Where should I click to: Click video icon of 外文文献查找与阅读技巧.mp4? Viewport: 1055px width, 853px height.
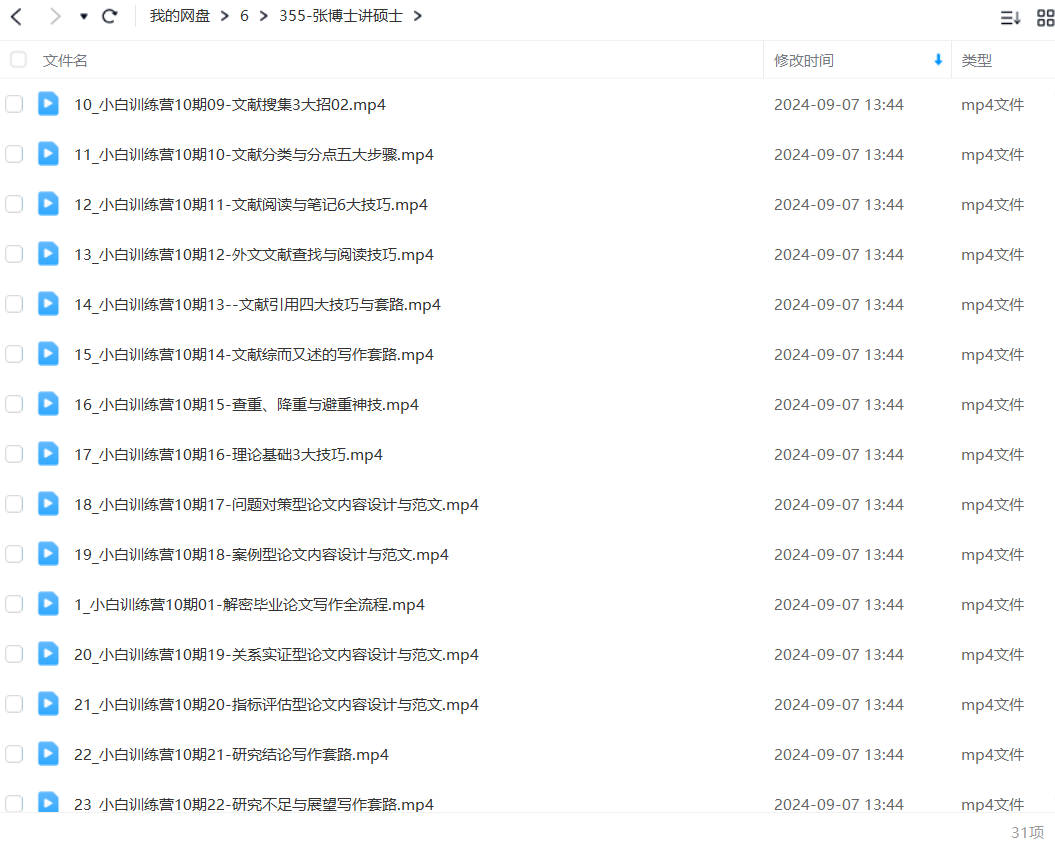(x=48, y=254)
